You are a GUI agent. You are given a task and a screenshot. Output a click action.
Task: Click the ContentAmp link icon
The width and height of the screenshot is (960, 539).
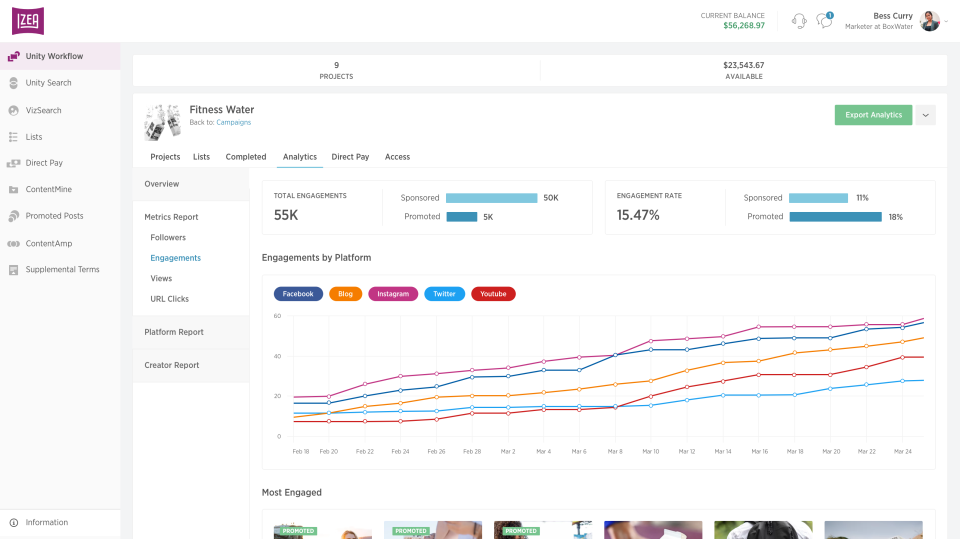(13, 243)
